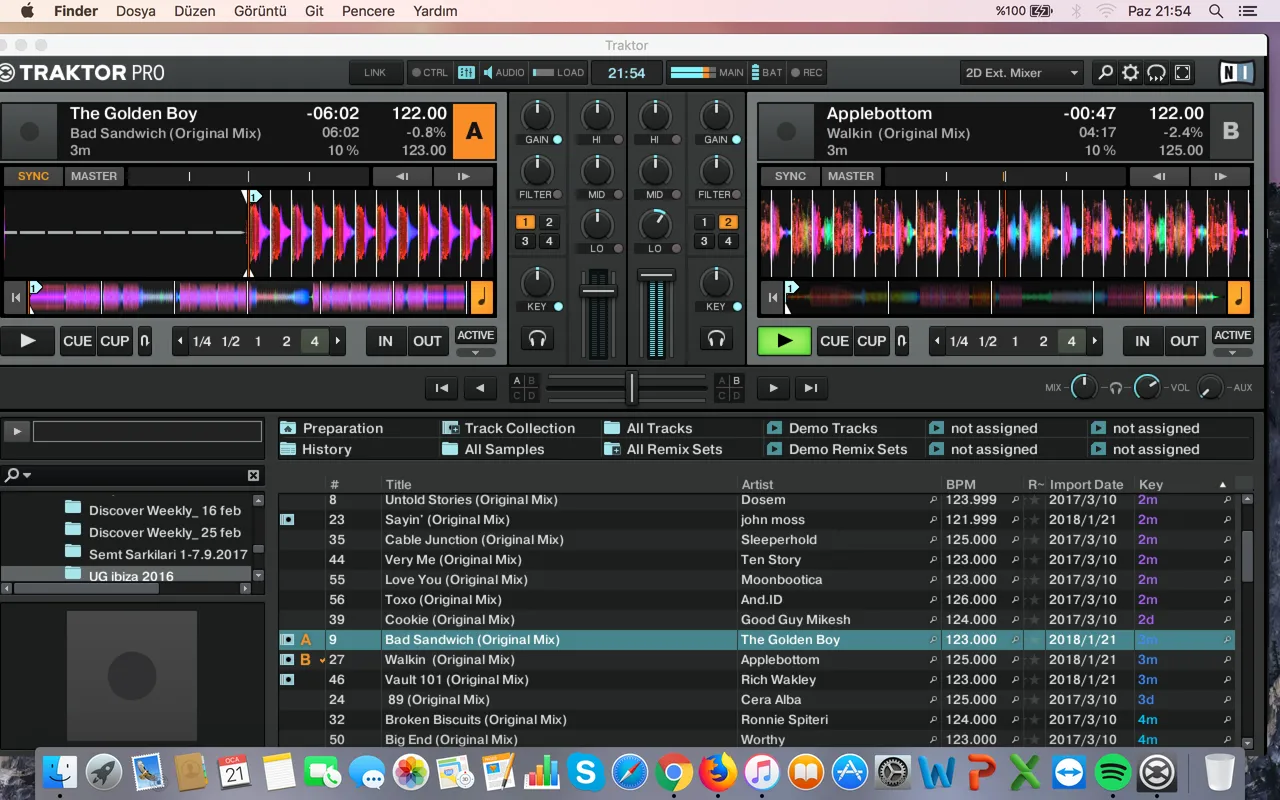Screen dimensions: 1280x800
Task: Enable FX unit 3 on right channel
Action: click(x=704, y=241)
